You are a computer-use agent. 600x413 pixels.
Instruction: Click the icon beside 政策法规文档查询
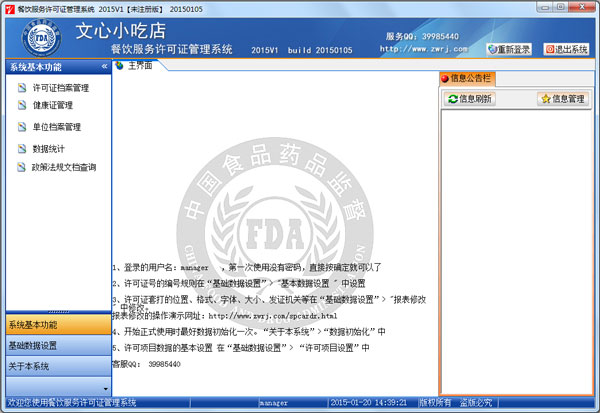[22, 167]
